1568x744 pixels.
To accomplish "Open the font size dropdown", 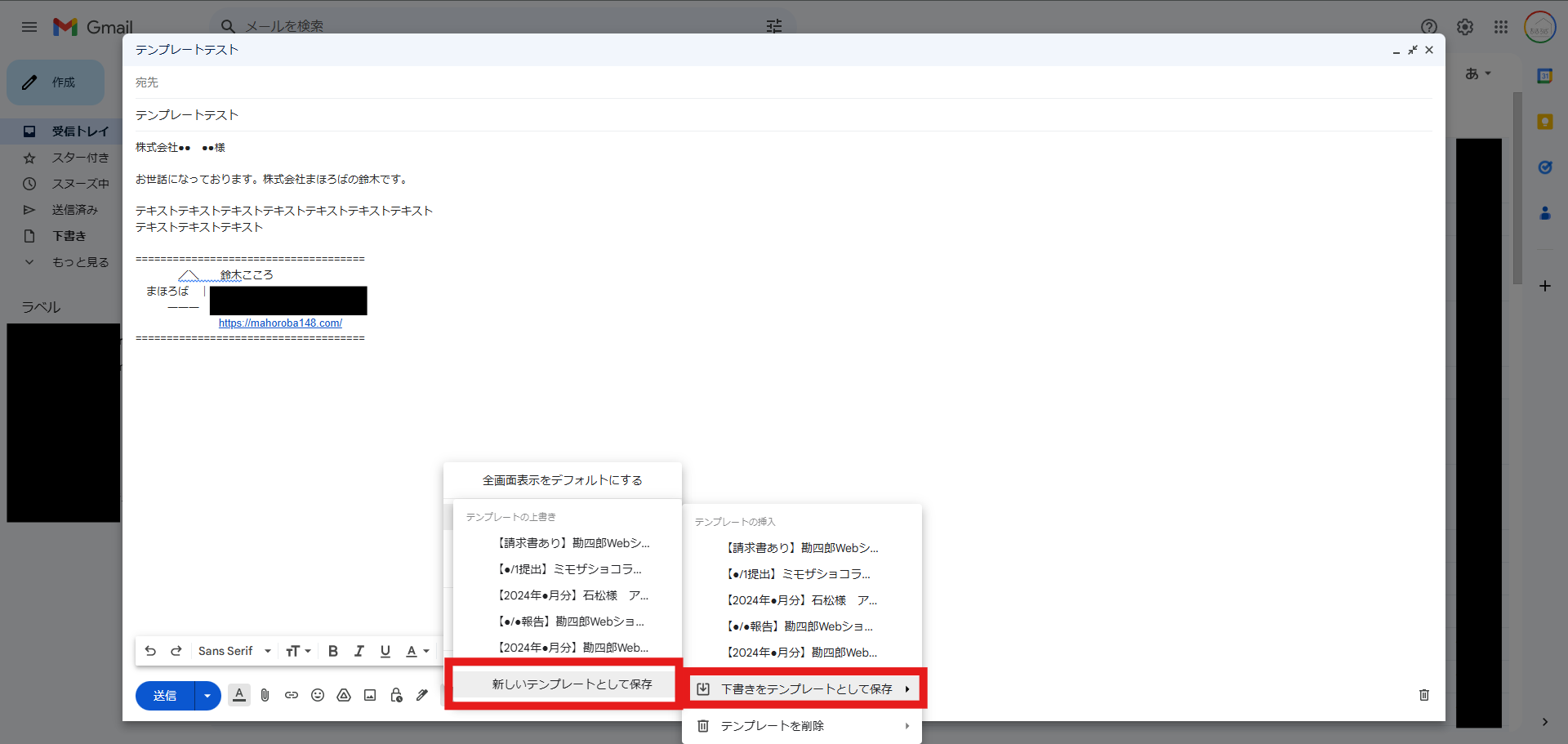I will click(x=298, y=651).
